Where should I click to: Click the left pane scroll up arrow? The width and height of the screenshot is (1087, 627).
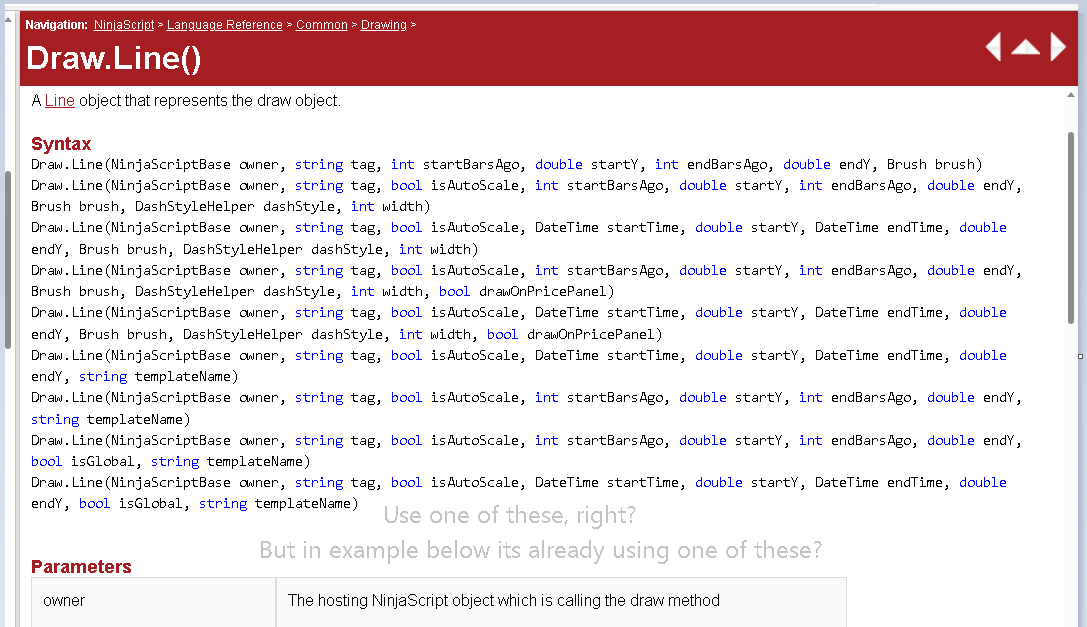pos(8,19)
